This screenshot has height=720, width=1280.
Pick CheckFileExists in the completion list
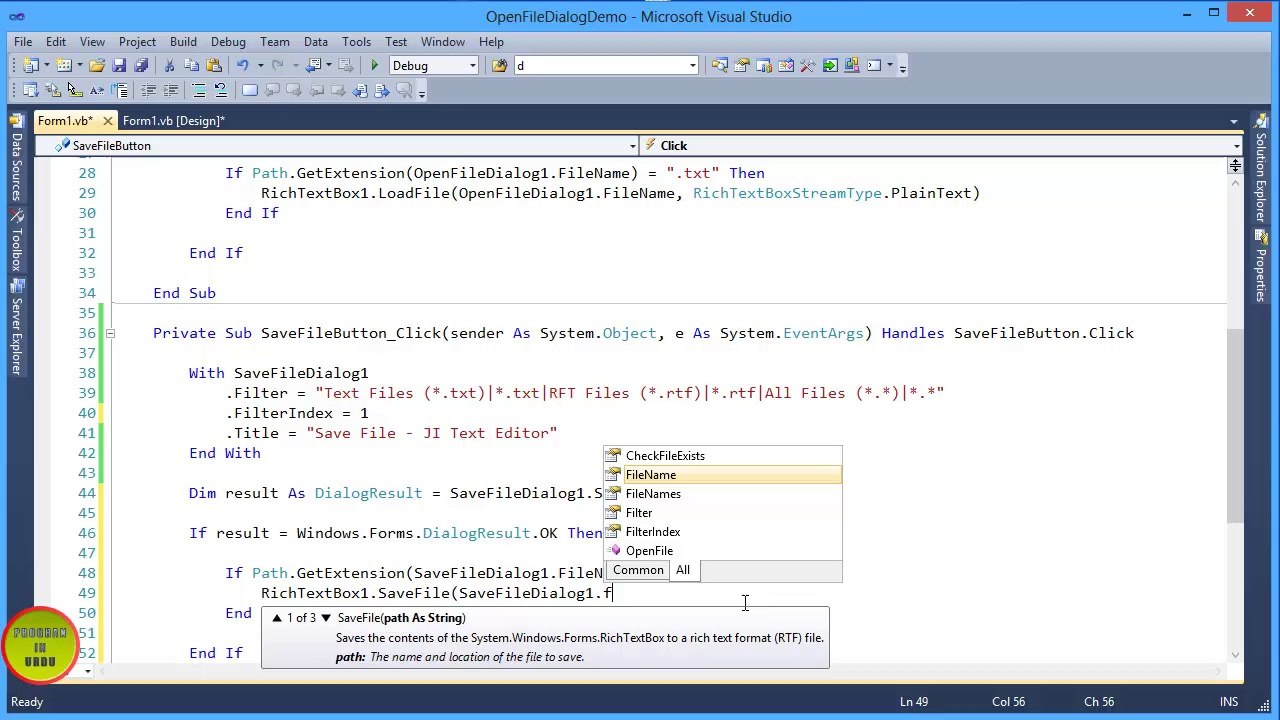(x=723, y=456)
